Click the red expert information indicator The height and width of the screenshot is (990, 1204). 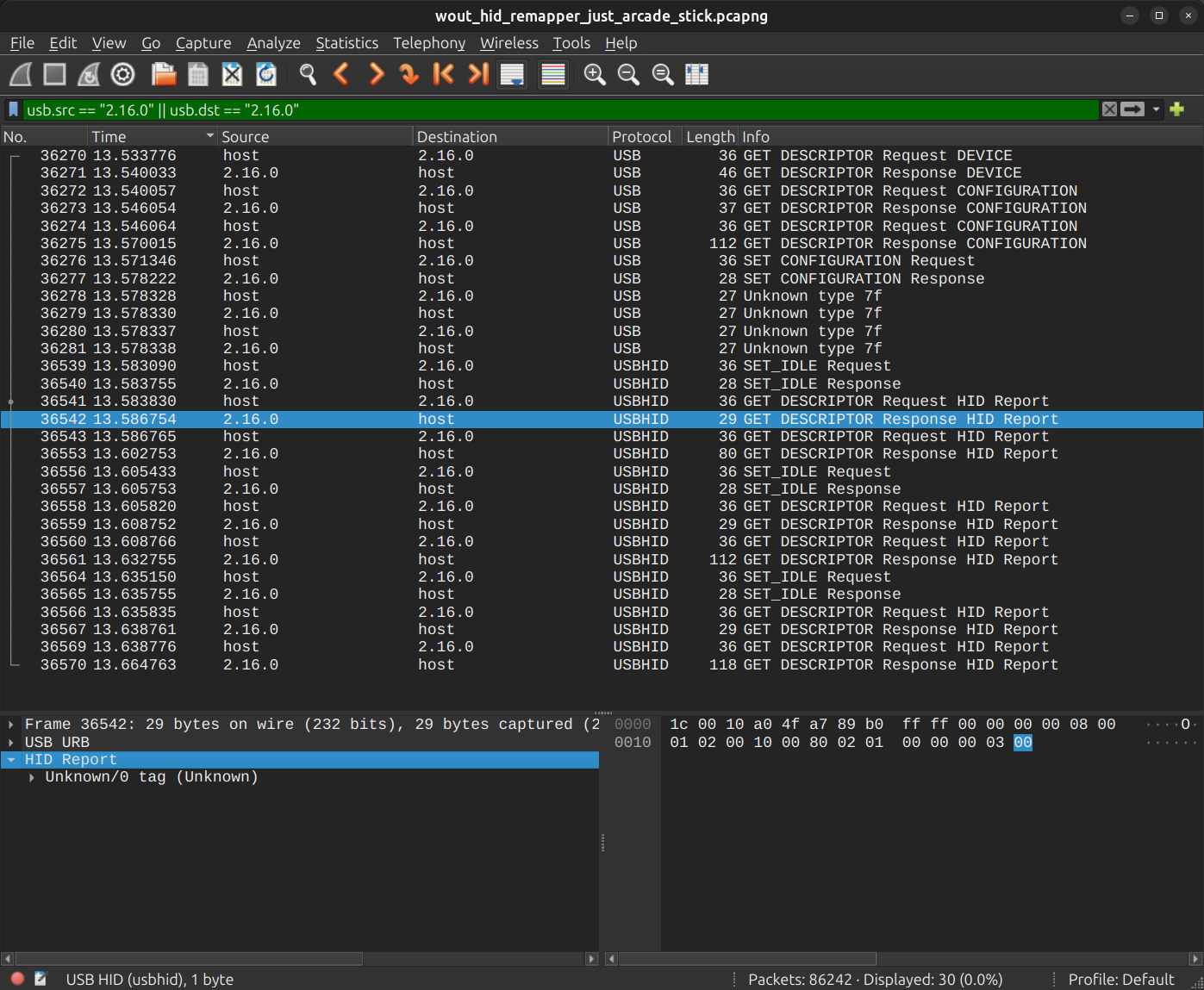[x=17, y=979]
